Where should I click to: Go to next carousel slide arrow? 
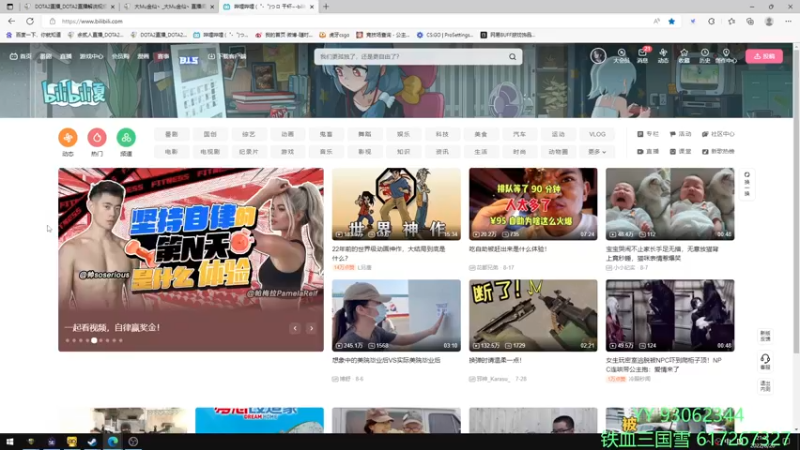click(x=311, y=328)
